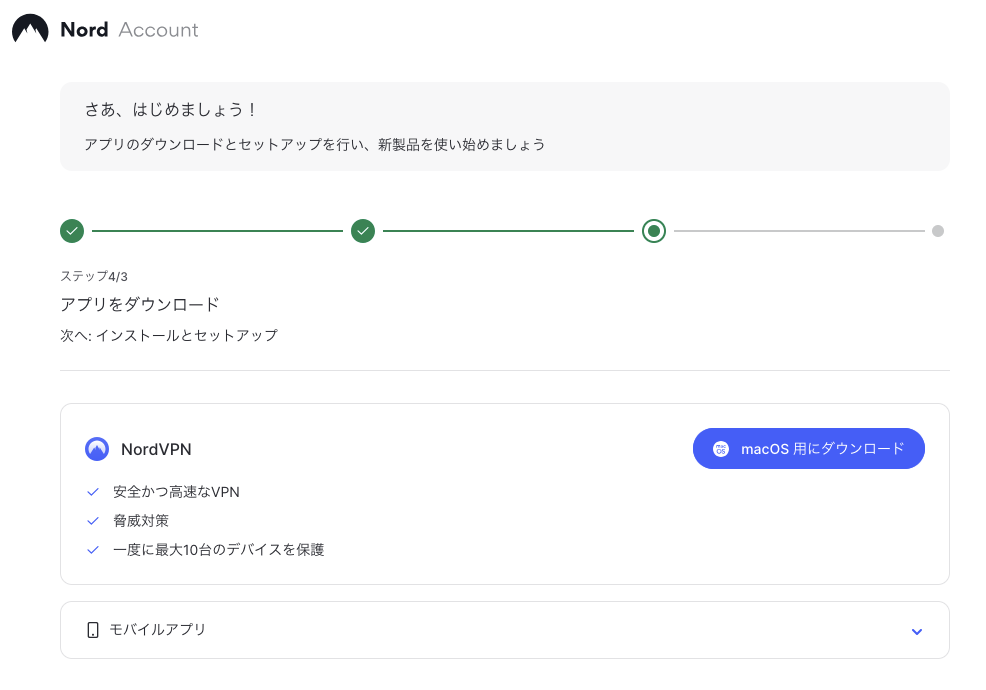Click the second completed step checkmark circle
The width and height of the screenshot is (986, 690).
(x=363, y=231)
